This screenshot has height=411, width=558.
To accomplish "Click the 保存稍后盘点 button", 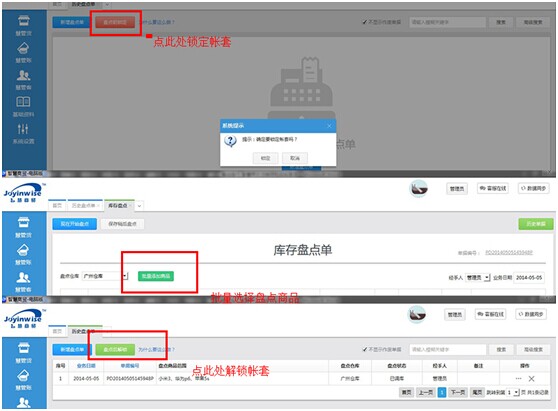I will point(122,224).
